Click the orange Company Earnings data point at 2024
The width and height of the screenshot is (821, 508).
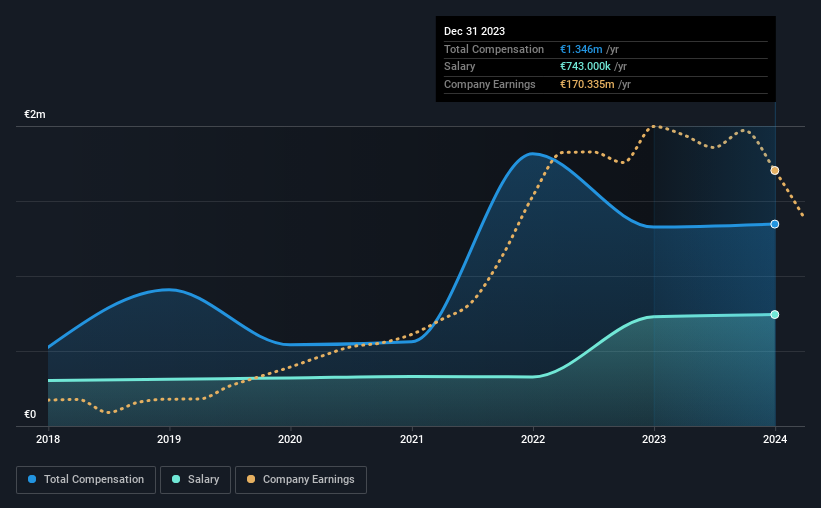pos(774,171)
